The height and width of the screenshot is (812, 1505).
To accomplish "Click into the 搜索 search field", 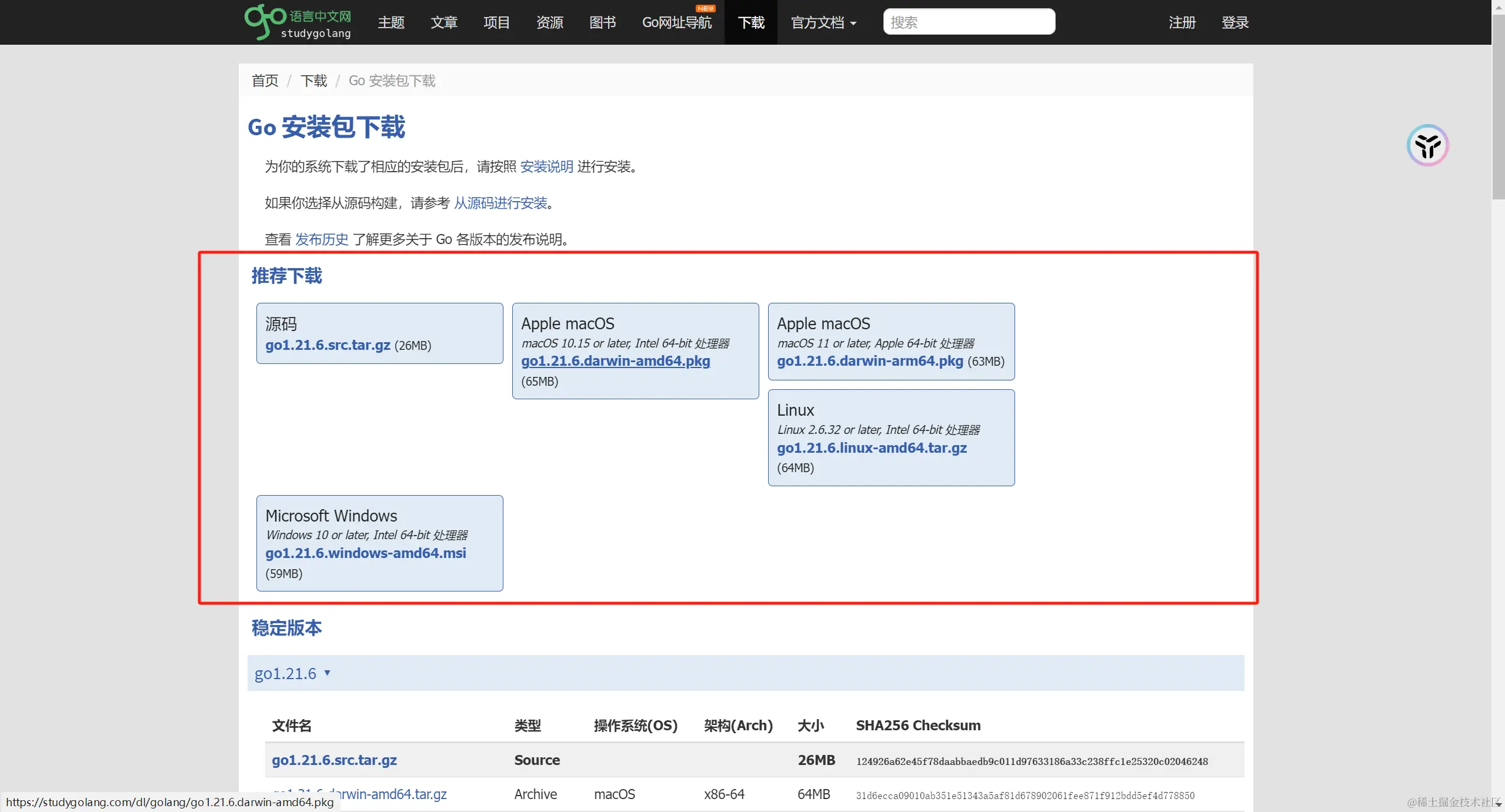I will pyautogui.click(x=969, y=22).
